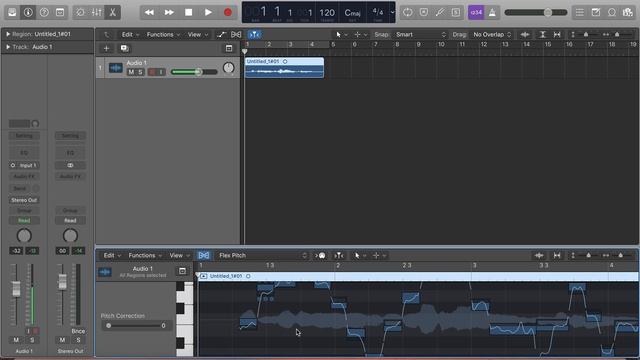This screenshot has width=640, height=360.
Task: Click the Duplicate Track button
Action: click(124, 49)
